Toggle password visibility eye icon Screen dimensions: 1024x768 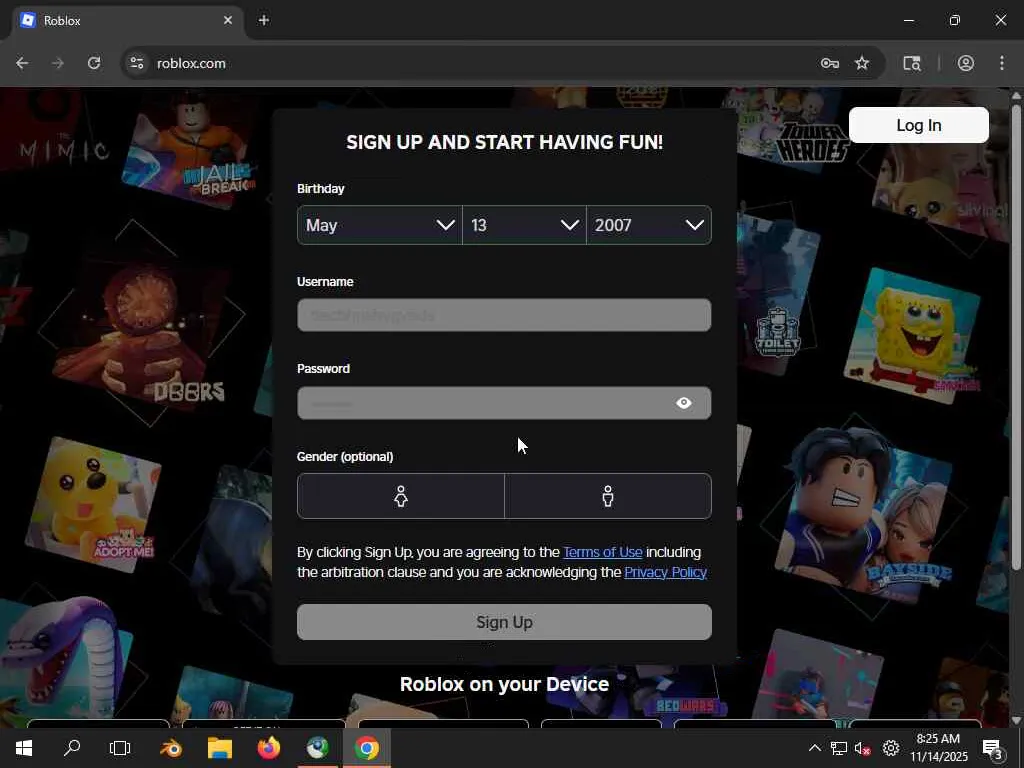(684, 403)
